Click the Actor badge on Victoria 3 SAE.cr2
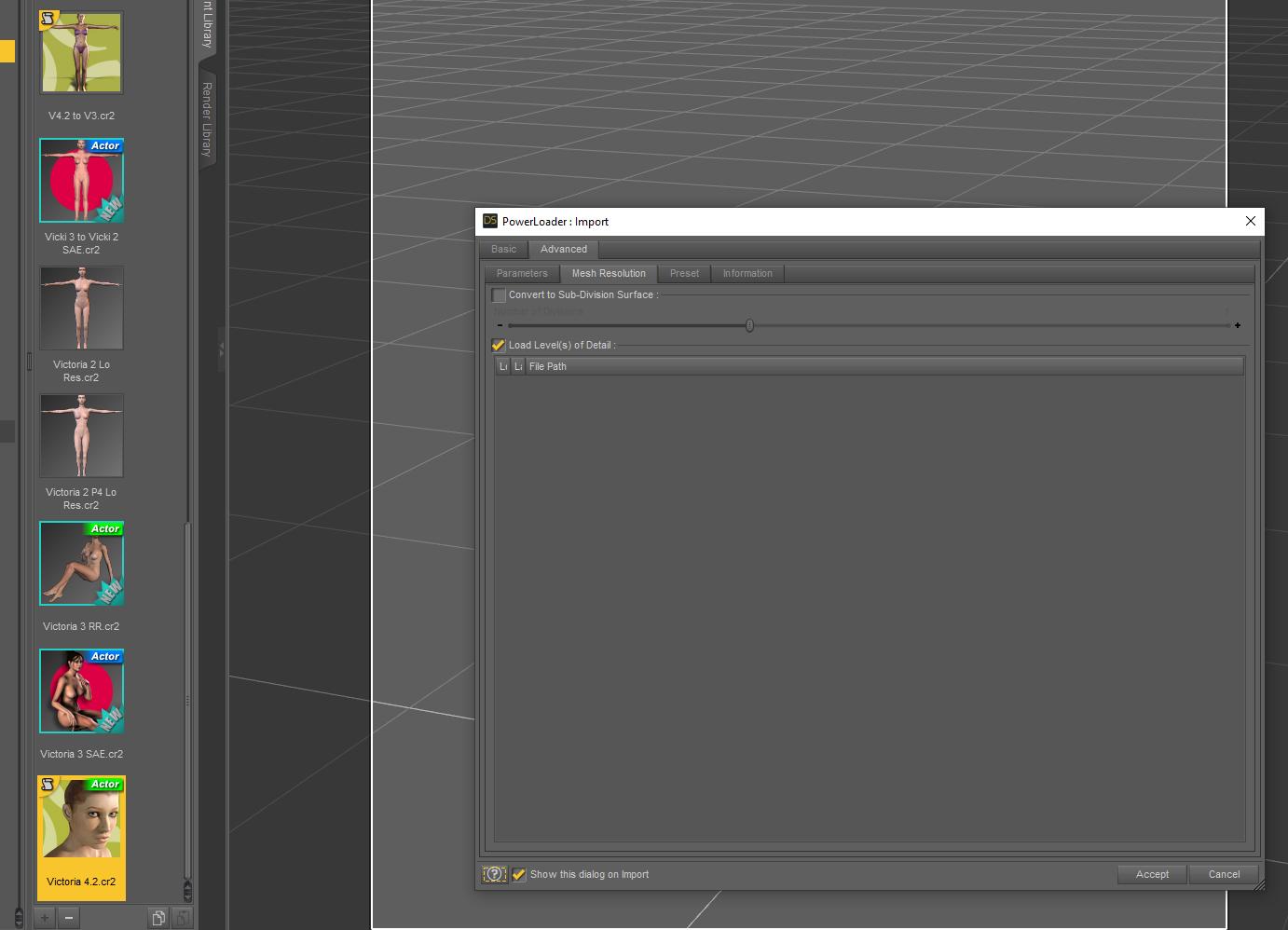The image size is (1288, 930). click(104, 656)
